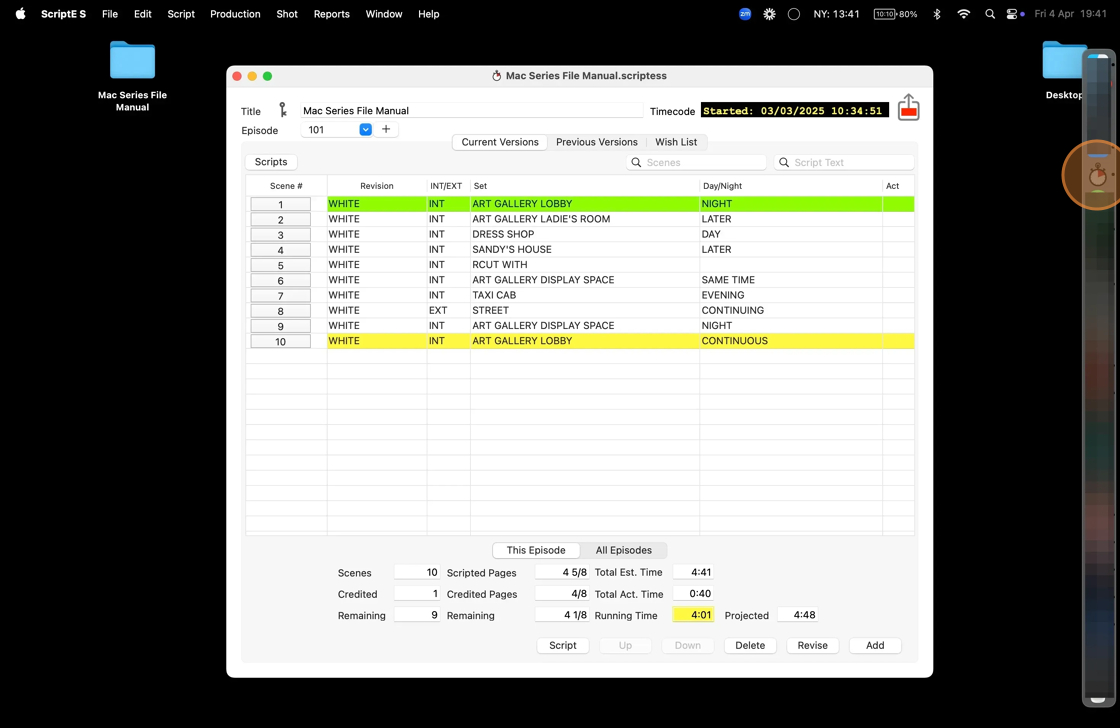Click the gear-shaped menu bar icon

pyautogui.click(x=769, y=14)
